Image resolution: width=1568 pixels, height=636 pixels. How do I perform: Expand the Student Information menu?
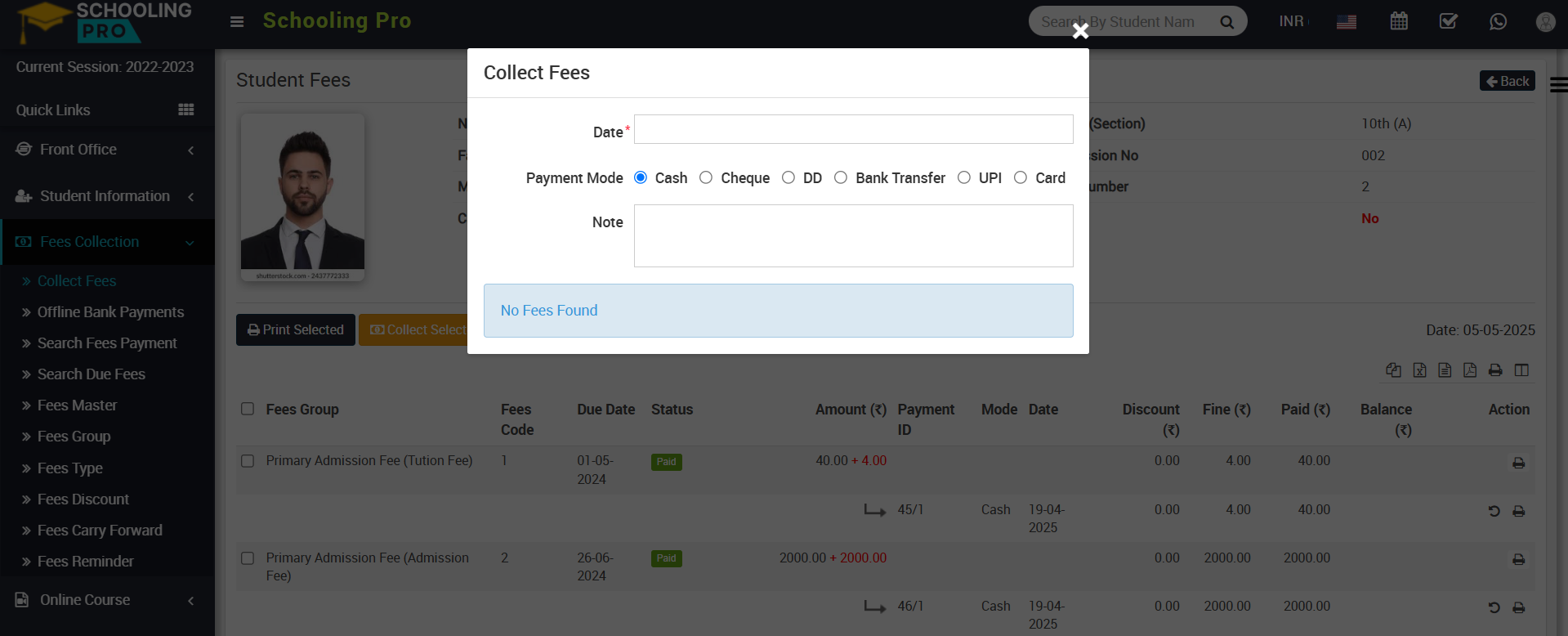coord(107,196)
